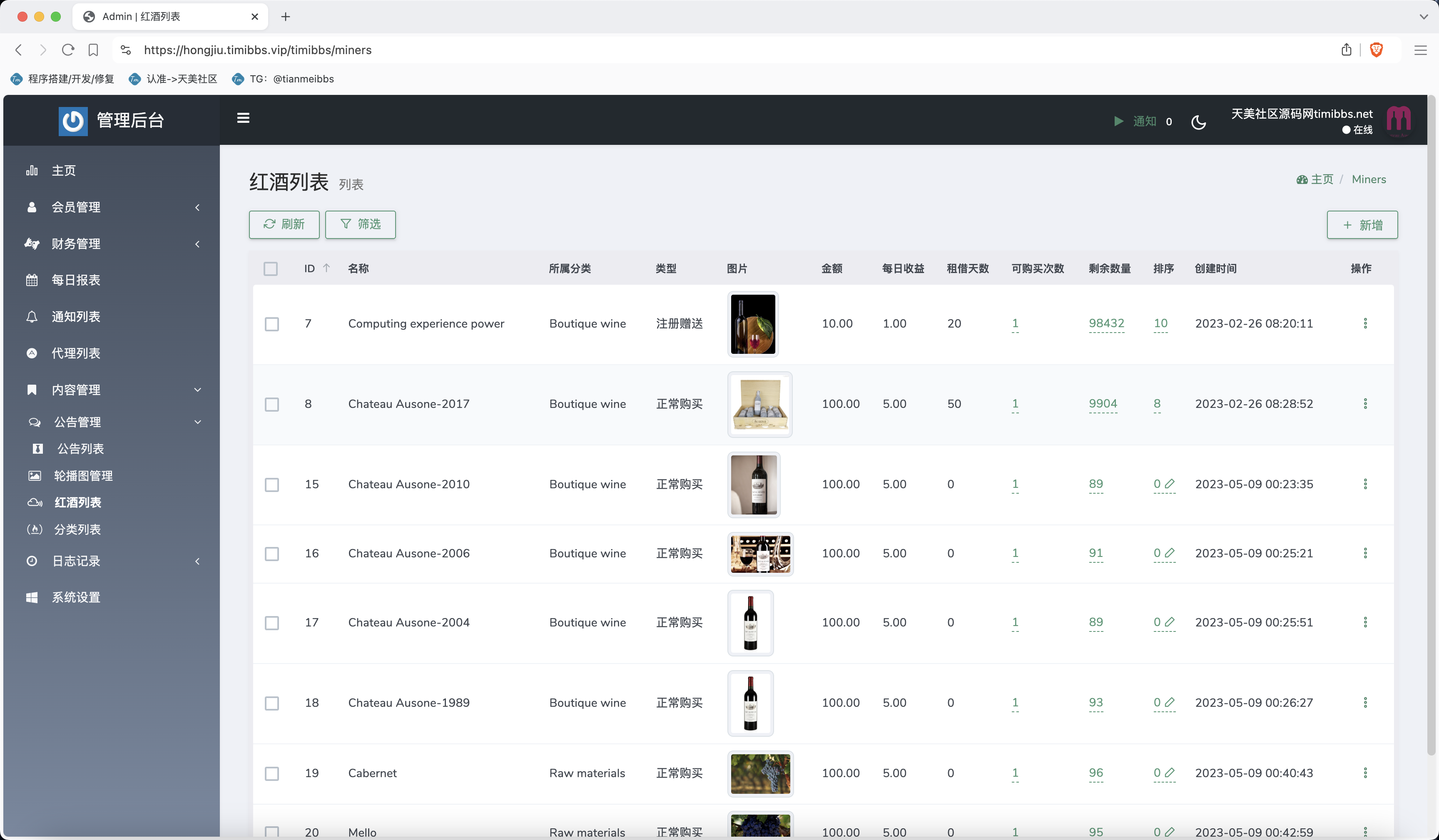1439x840 pixels.
Task: Toggle the select-all checkbox at table header
Action: click(x=271, y=268)
